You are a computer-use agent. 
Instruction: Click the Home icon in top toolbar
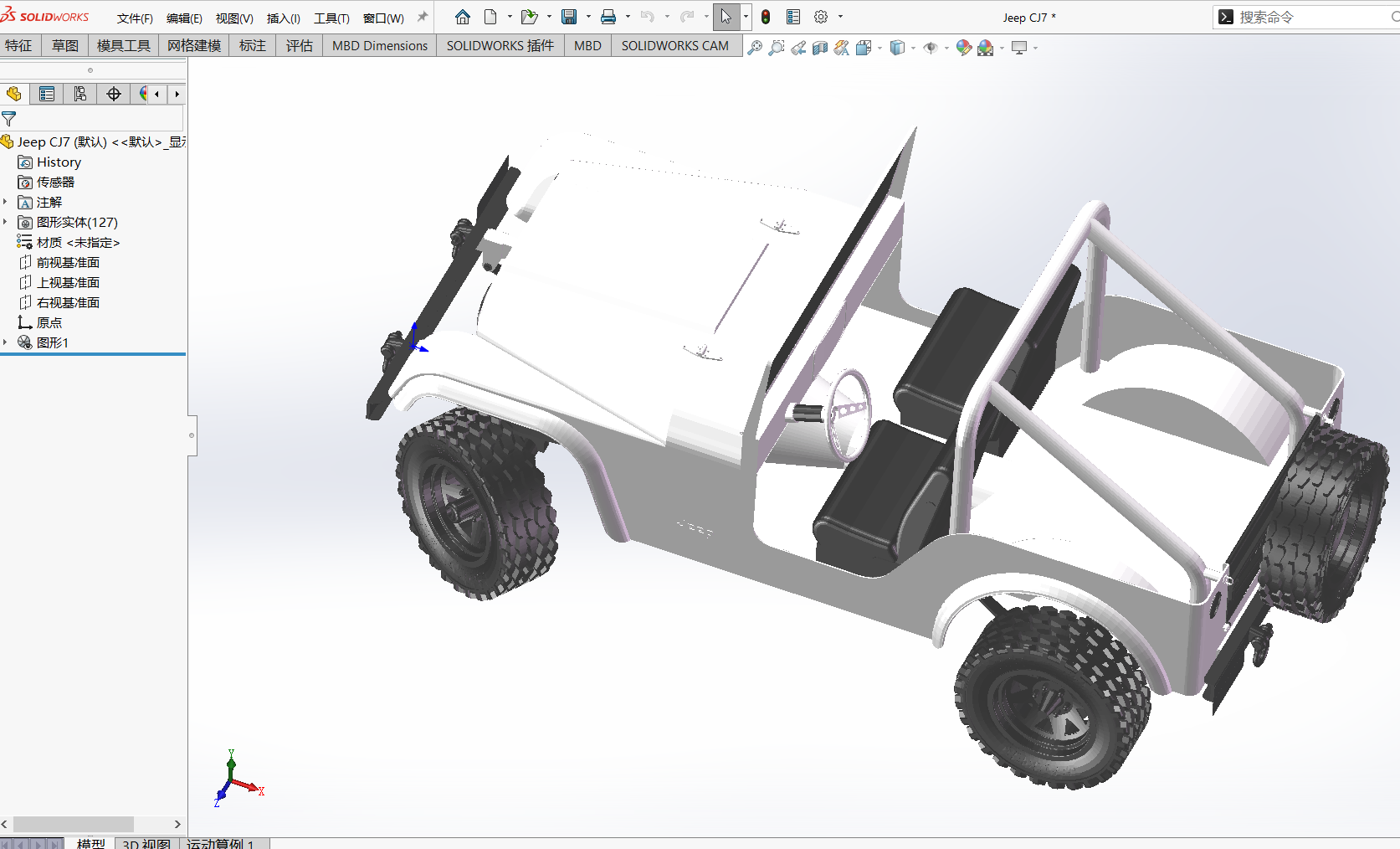click(463, 17)
